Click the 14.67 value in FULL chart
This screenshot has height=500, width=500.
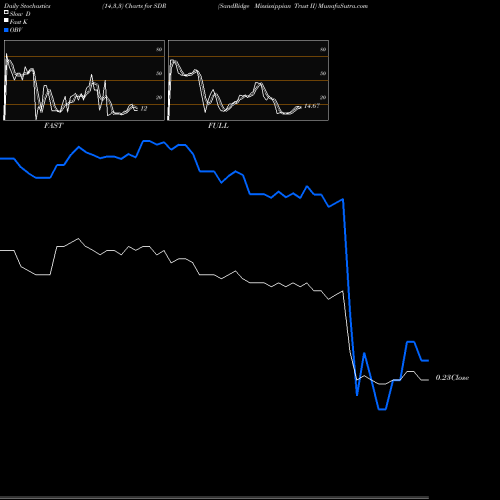click(x=312, y=106)
